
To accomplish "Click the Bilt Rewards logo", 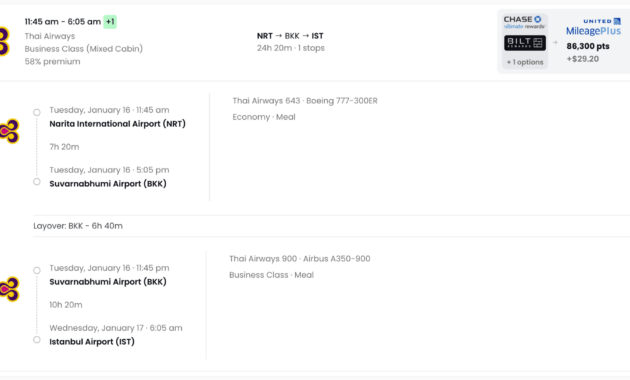I will pyautogui.click(x=525, y=43).
